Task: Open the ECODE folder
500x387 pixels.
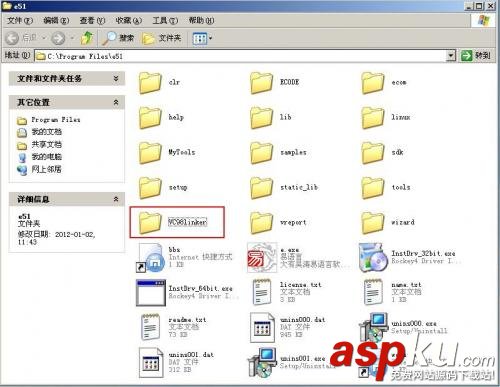Action: (x=261, y=83)
